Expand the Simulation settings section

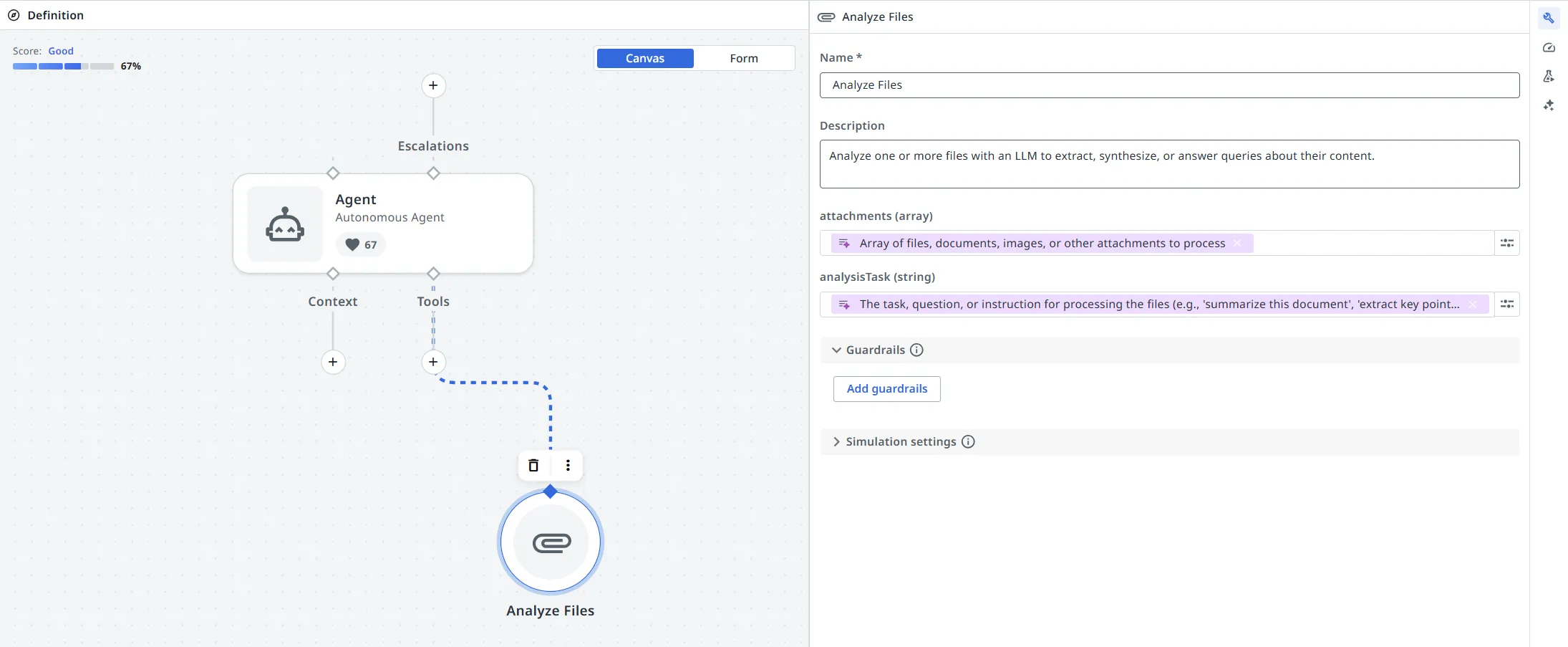click(836, 442)
